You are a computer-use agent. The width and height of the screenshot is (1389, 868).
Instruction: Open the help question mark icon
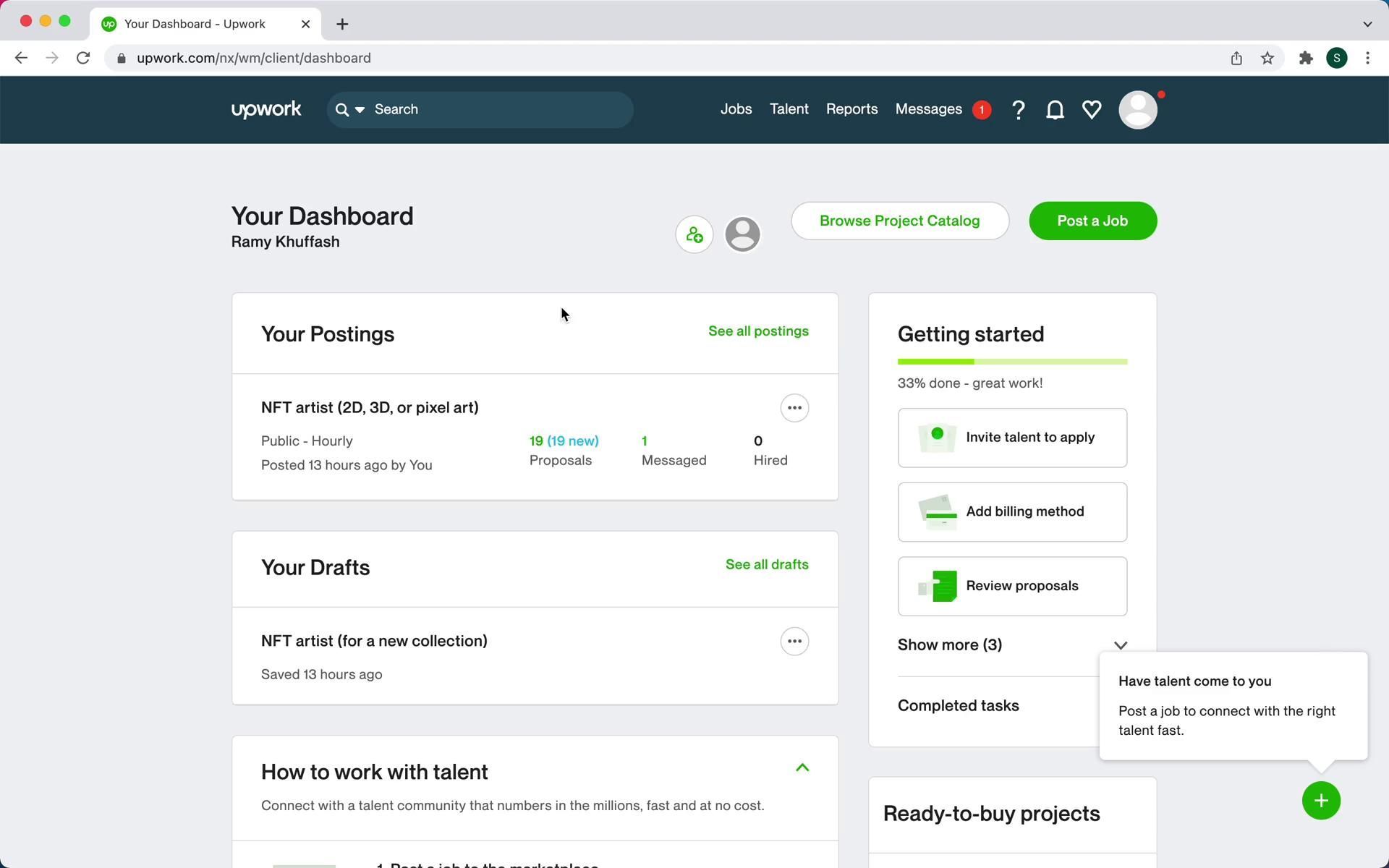(x=1018, y=110)
